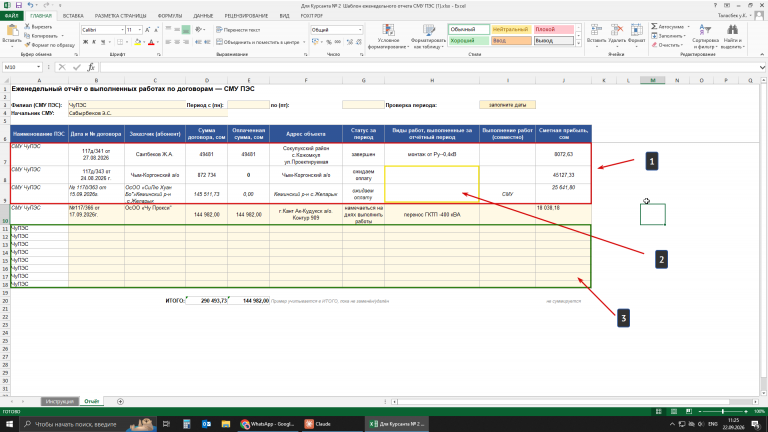768x432 pixels.
Task: Decrease font size with the small A icon
Action: 156,30
